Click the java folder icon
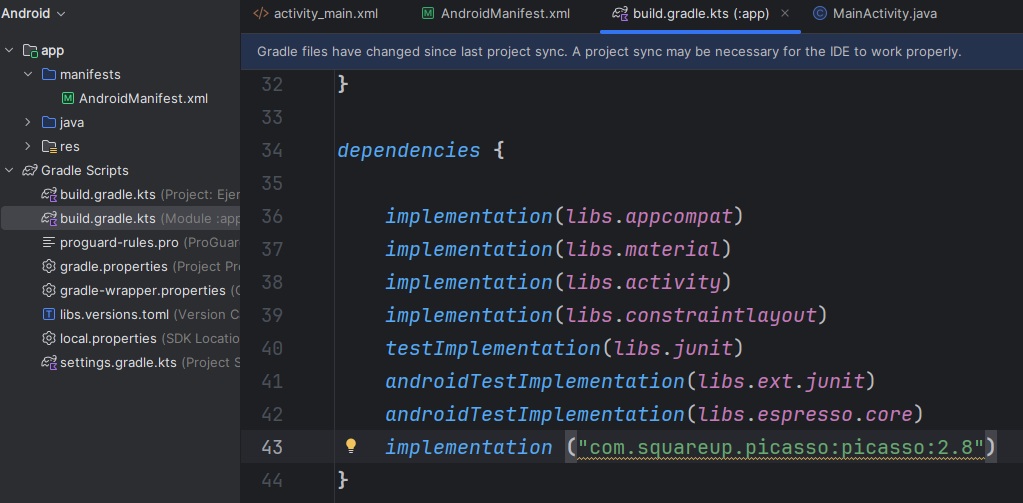 [49, 122]
